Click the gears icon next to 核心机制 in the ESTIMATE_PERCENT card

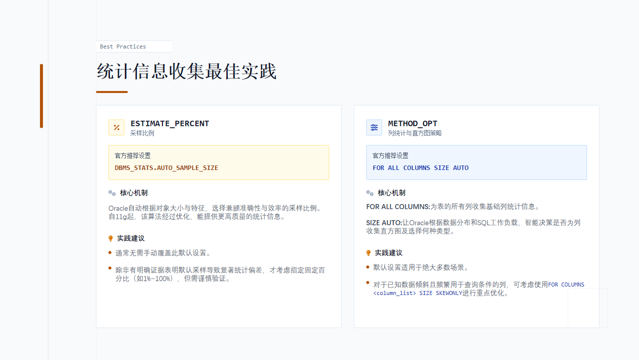pos(112,193)
